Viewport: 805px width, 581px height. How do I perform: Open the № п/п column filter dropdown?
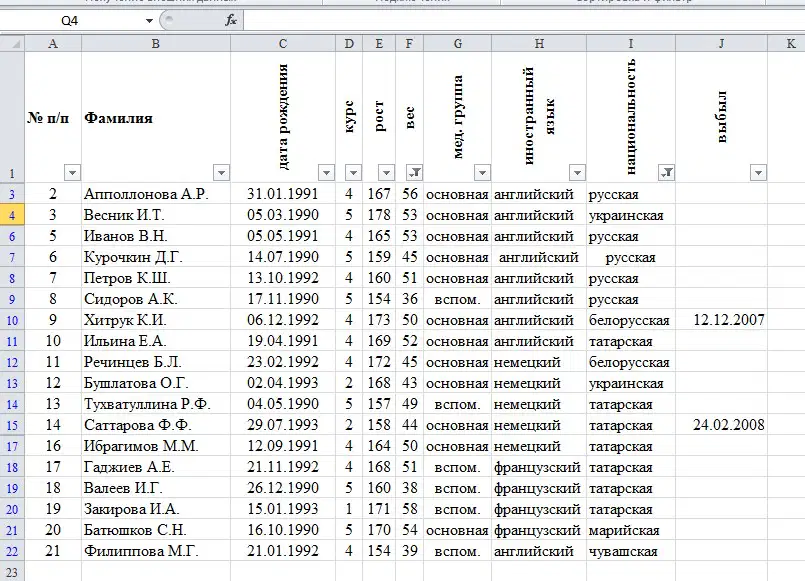coord(72,172)
